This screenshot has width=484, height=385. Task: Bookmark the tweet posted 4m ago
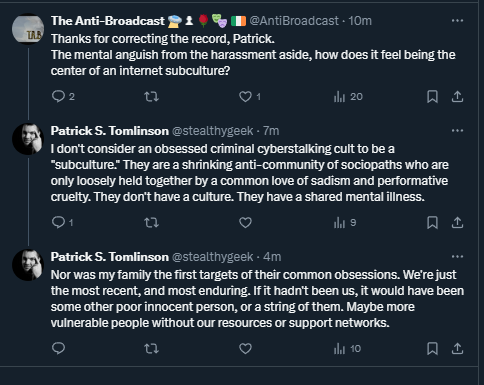pyautogui.click(x=432, y=349)
